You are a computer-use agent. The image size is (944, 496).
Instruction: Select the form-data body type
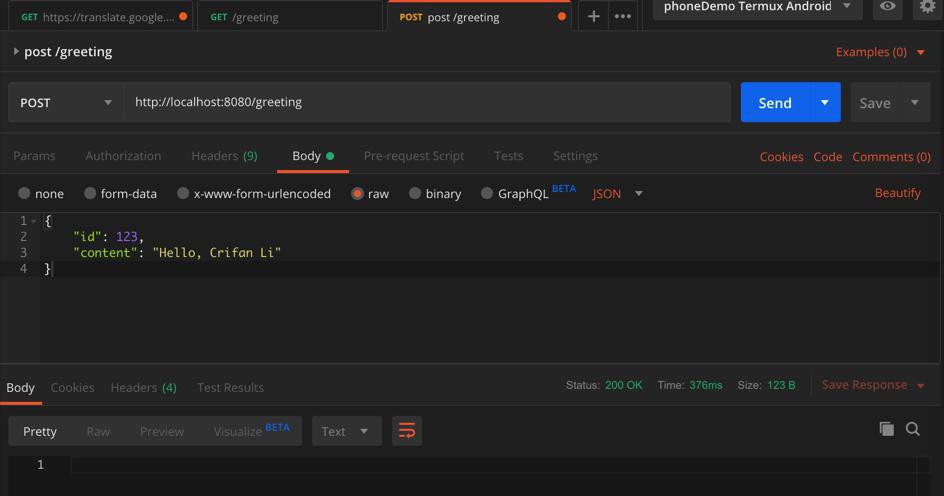120,193
